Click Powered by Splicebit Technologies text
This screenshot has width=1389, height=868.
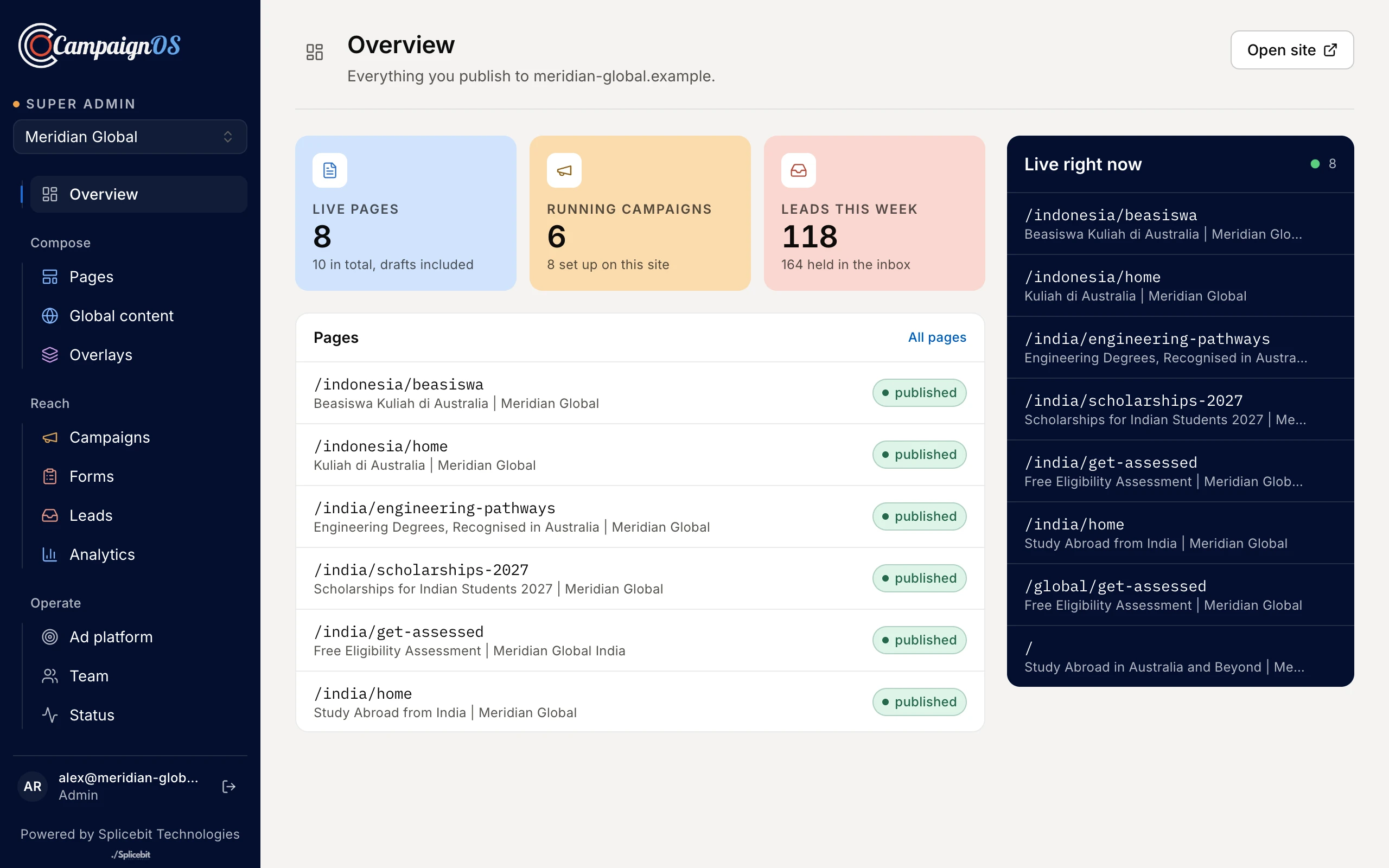pyautogui.click(x=130, y=834)
